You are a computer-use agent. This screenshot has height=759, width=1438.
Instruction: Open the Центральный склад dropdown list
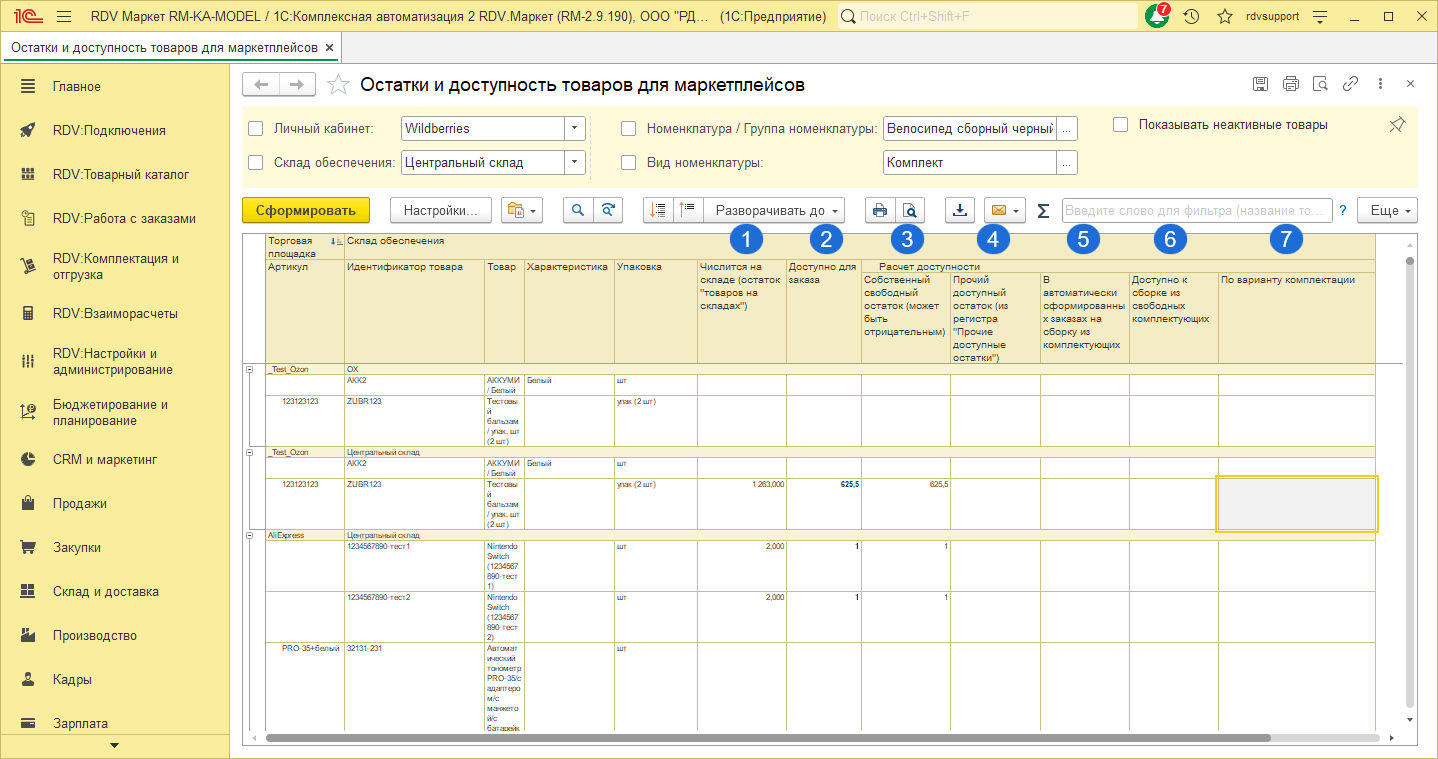574,163
